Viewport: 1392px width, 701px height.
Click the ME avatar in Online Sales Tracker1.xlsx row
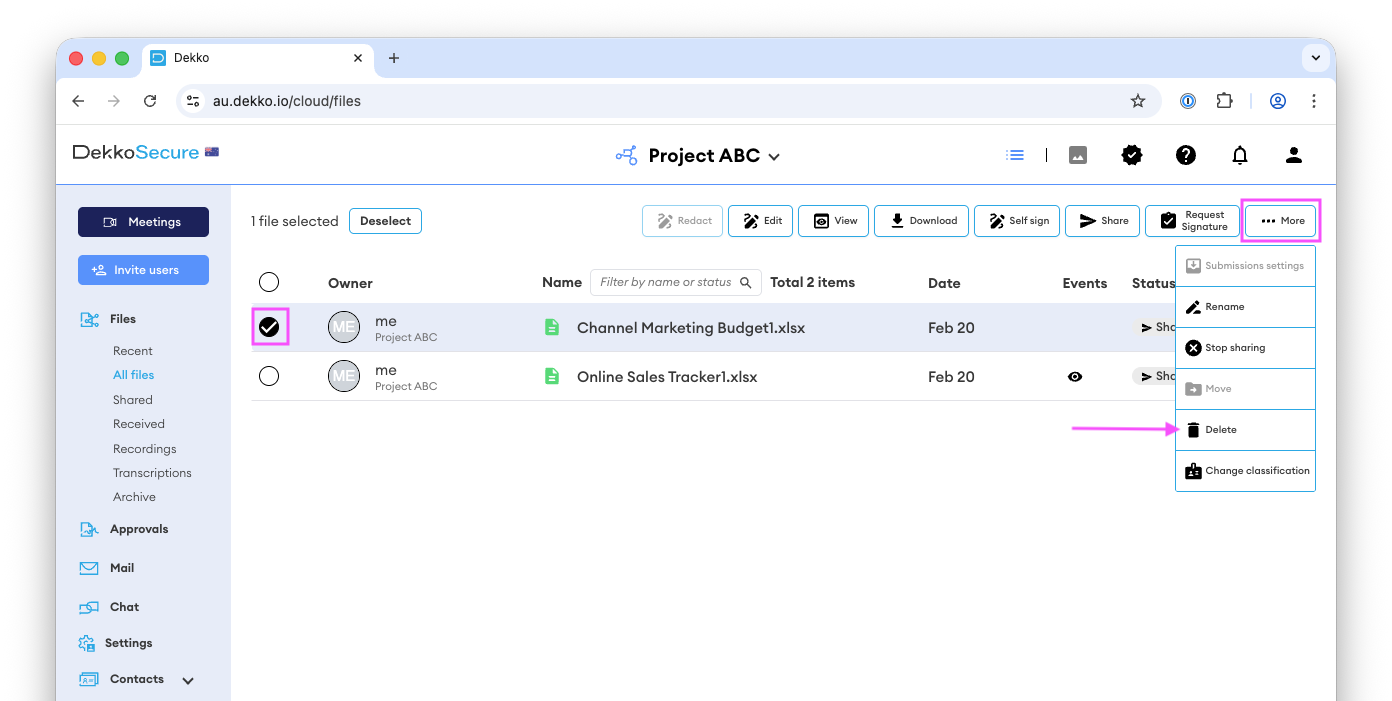[x=344, y=376]
